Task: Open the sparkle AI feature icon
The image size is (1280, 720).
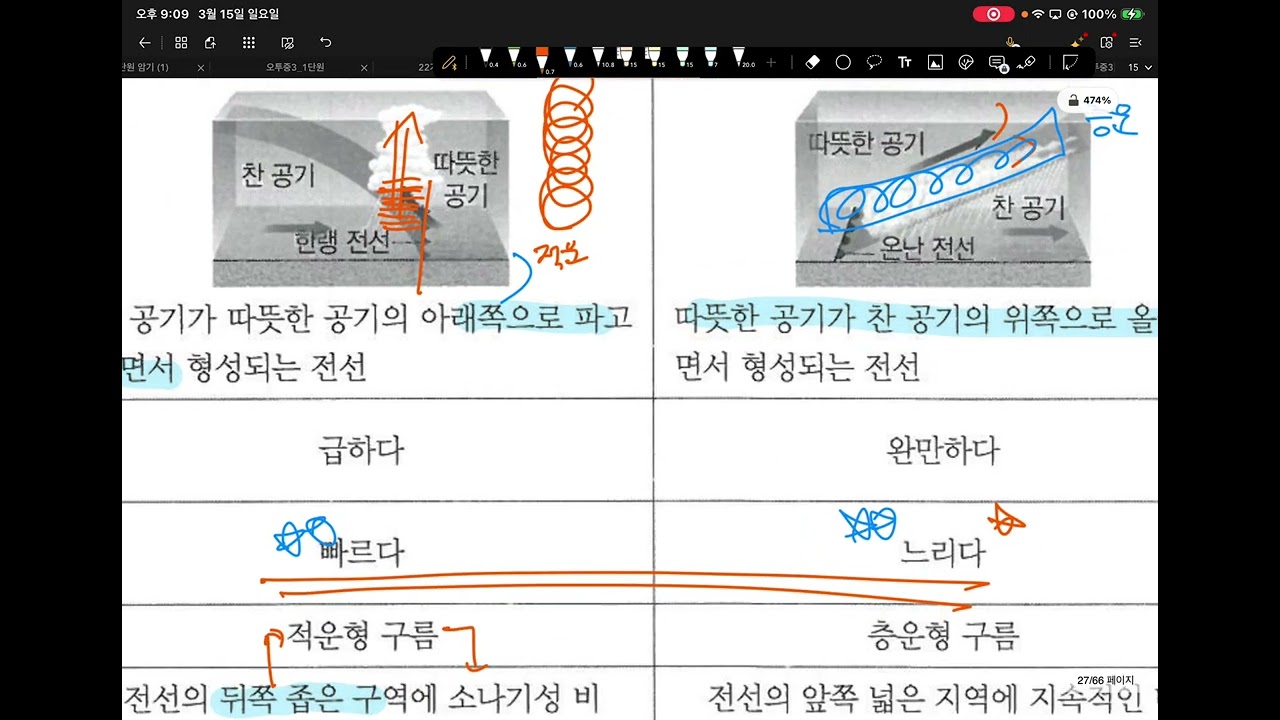Action: [1076, 43]
